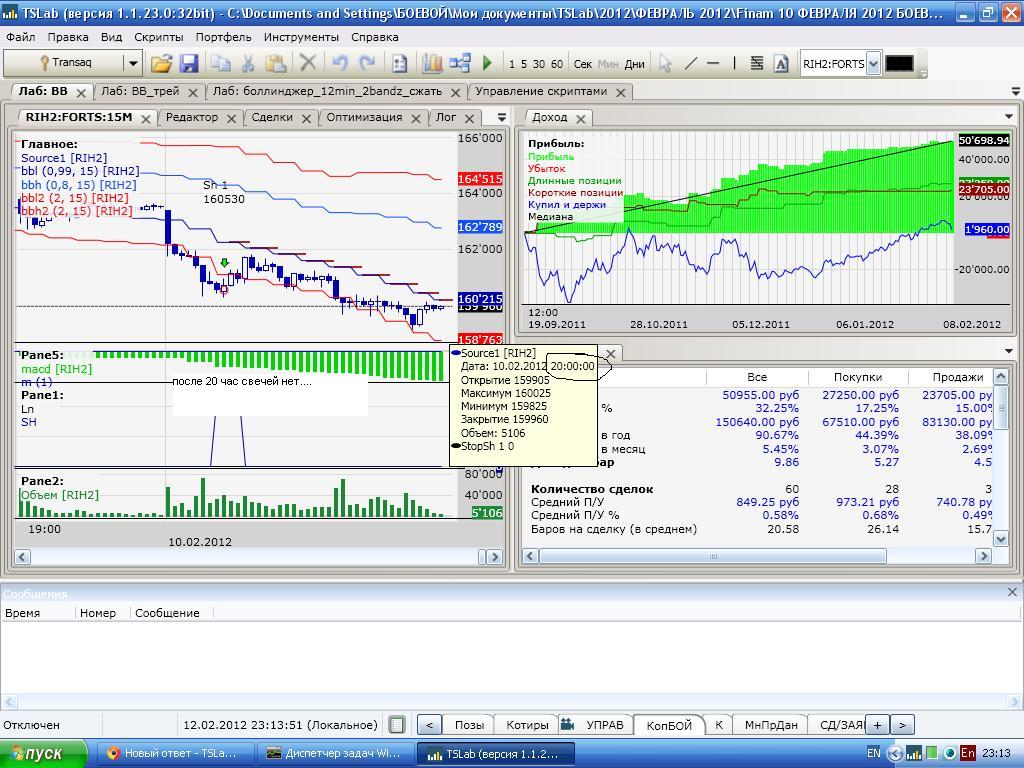Click the chart bars toolbar icon
Image resolution: width=1024 pixels, height=768 pixels.
[x=432, y=63]
